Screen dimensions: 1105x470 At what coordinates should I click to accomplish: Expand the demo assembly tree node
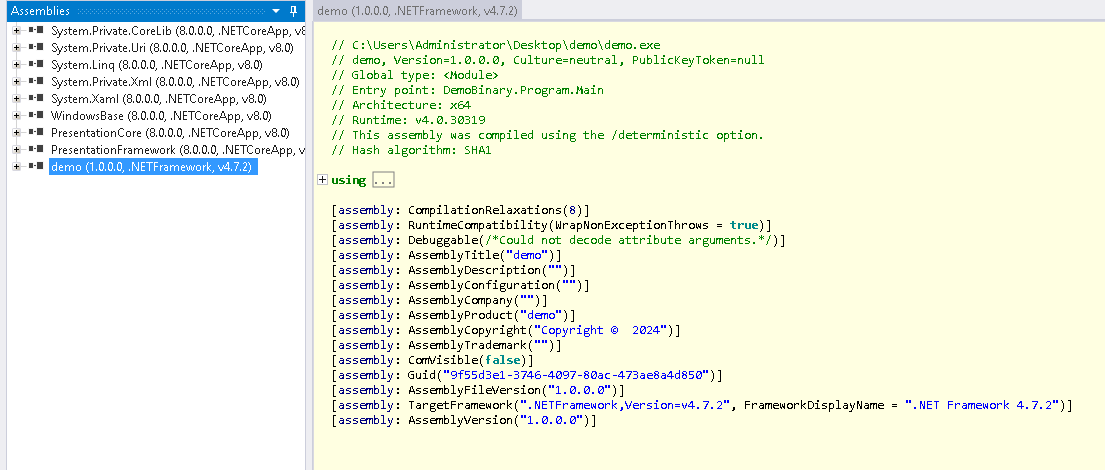tap(17, 166)
